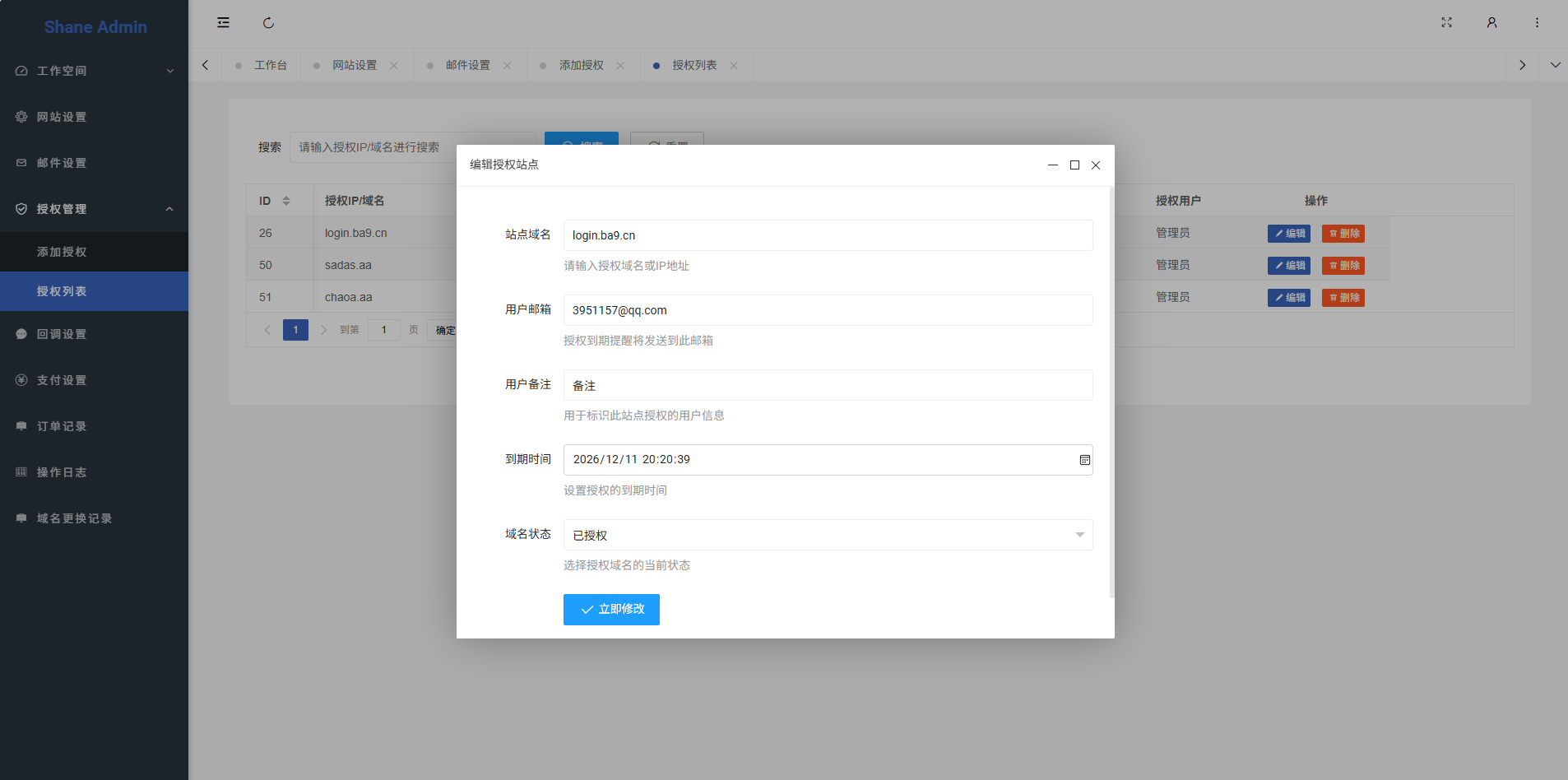
Task: Switch to the 网站设置 tab
Action: (x=355, y=66)
